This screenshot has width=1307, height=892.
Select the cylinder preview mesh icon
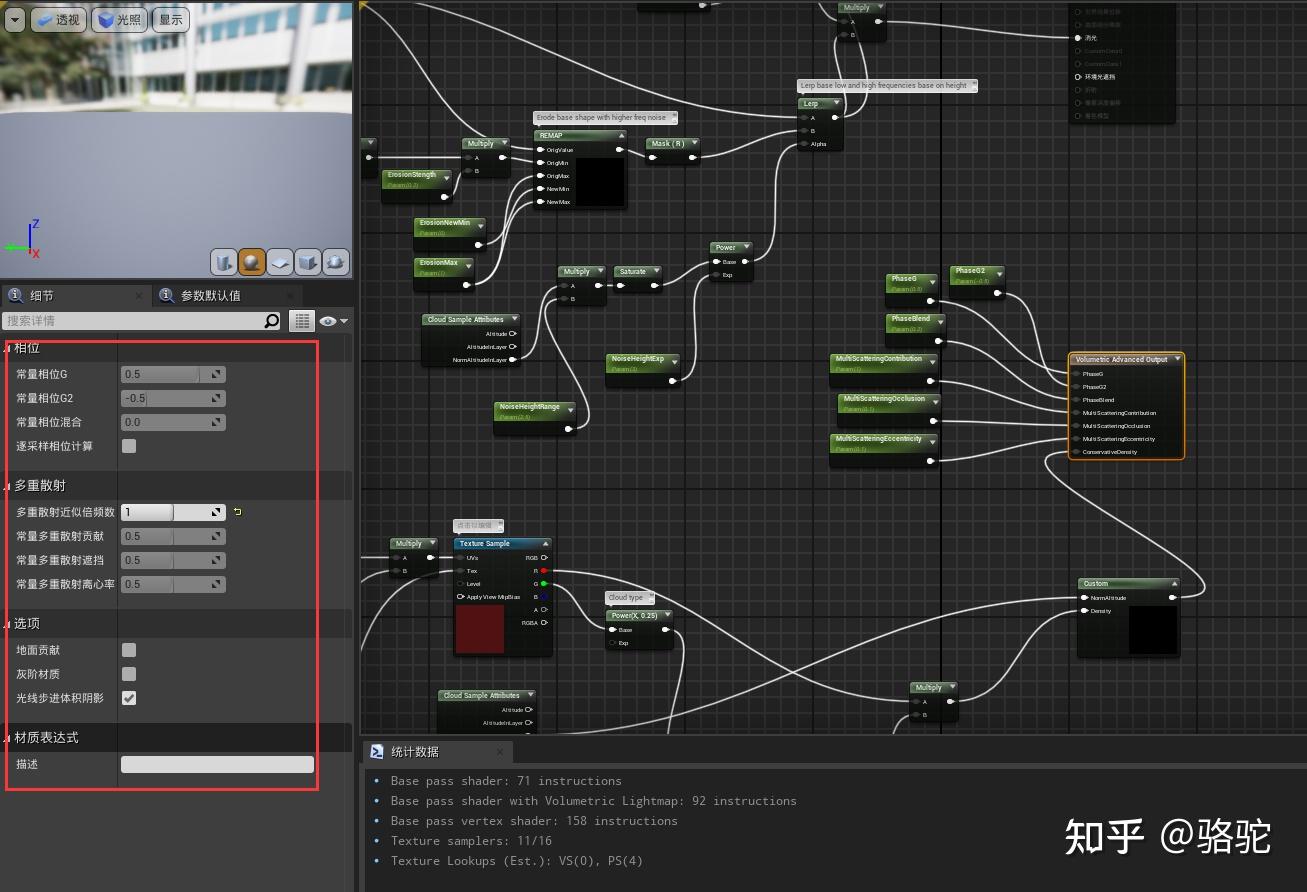224,261
